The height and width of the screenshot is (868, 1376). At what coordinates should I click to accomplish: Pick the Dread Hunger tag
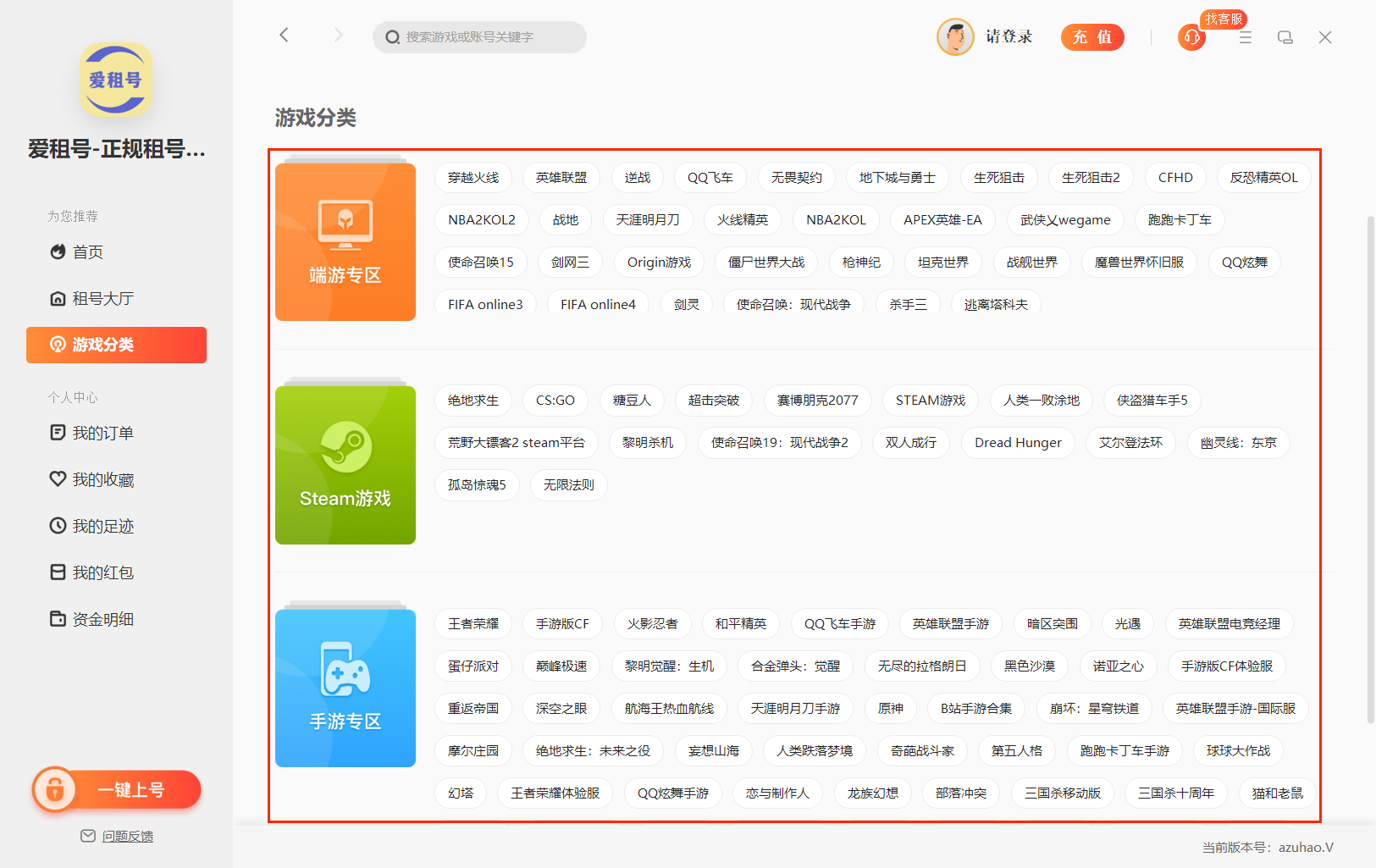[x=1018, y=443]
